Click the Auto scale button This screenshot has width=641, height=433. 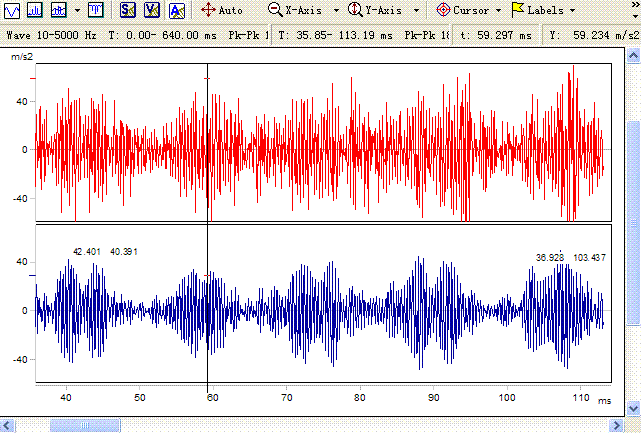pyautogui.click(x=222, y=10)
